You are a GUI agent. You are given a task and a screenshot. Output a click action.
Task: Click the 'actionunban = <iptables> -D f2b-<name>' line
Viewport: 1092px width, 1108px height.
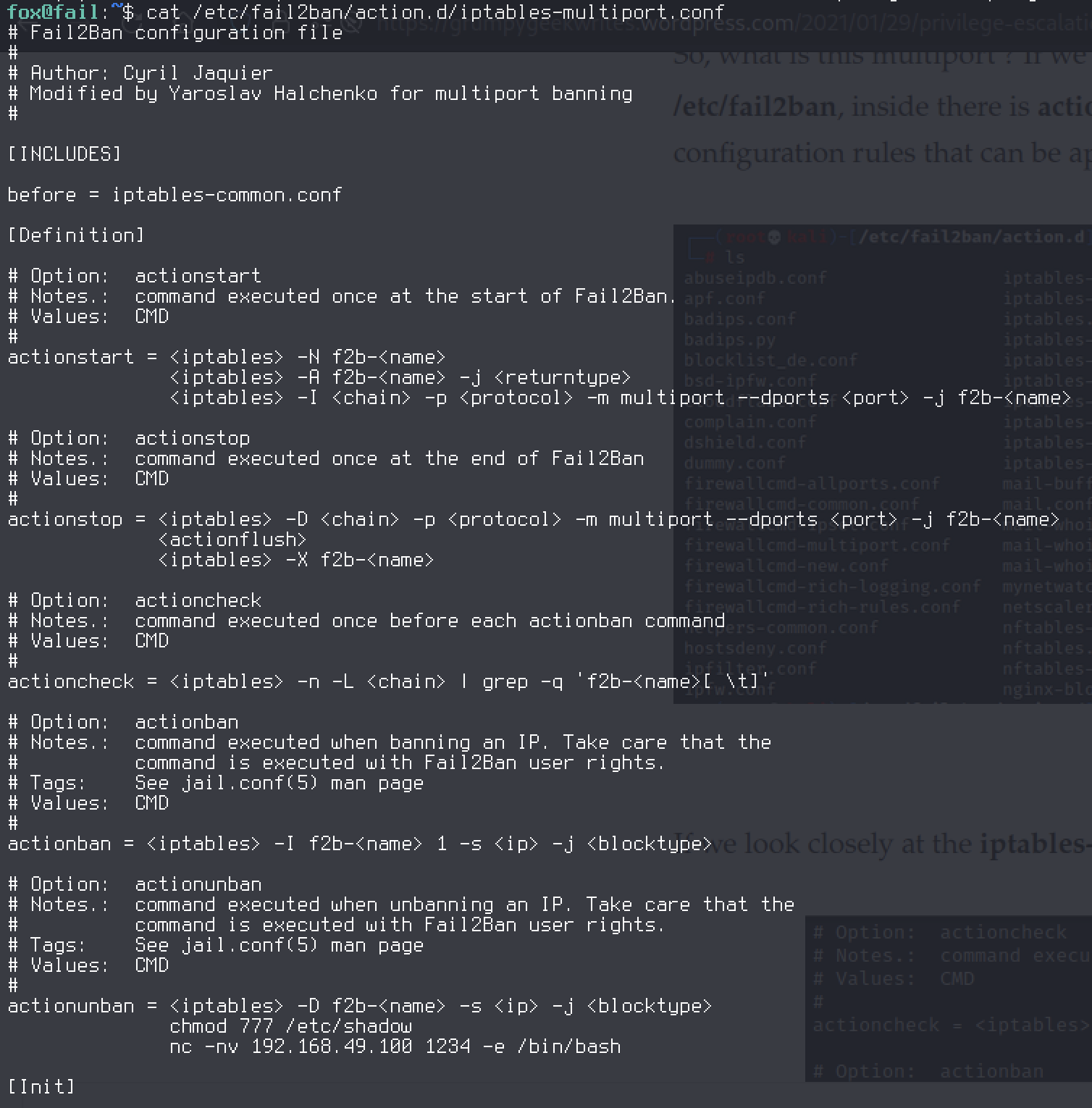click(360, 1006)
